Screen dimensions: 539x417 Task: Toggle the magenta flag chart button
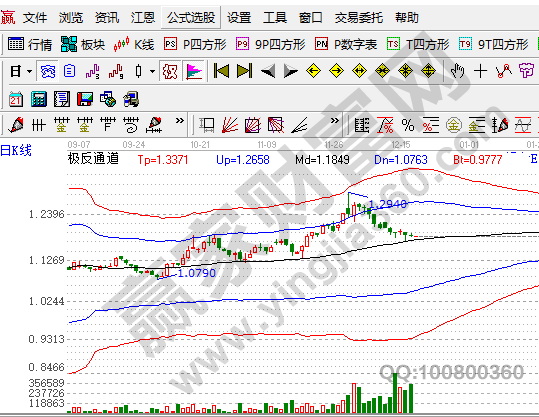[x=194, y=72]
